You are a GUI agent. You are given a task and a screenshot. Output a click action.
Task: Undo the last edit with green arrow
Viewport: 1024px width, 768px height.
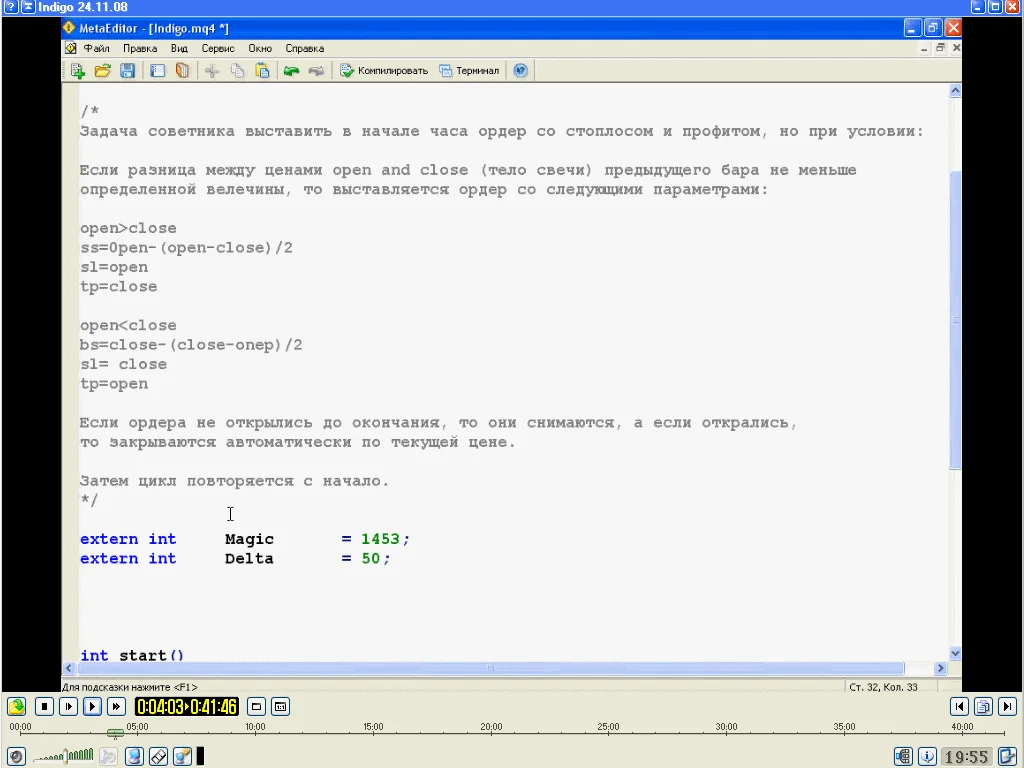coord(291,71)
